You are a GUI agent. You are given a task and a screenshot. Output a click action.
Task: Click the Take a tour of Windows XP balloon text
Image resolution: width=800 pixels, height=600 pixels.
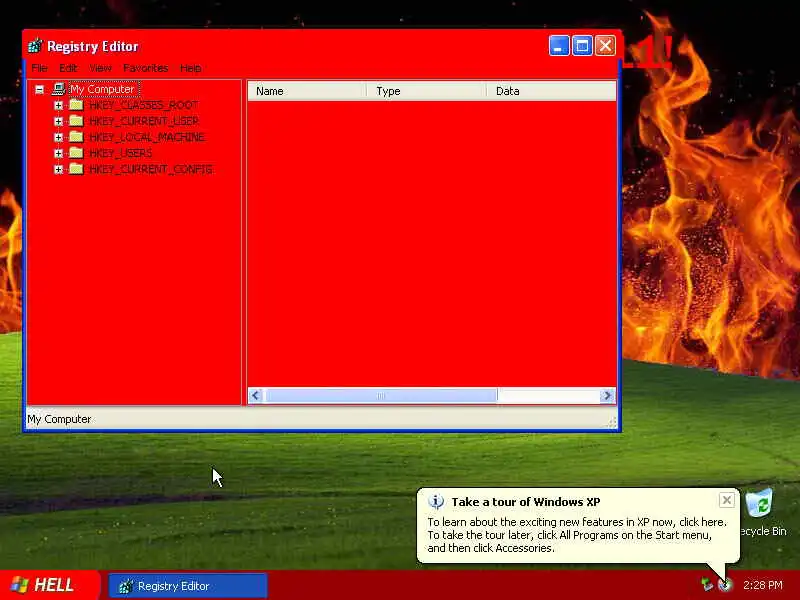[x=526, y=502]
